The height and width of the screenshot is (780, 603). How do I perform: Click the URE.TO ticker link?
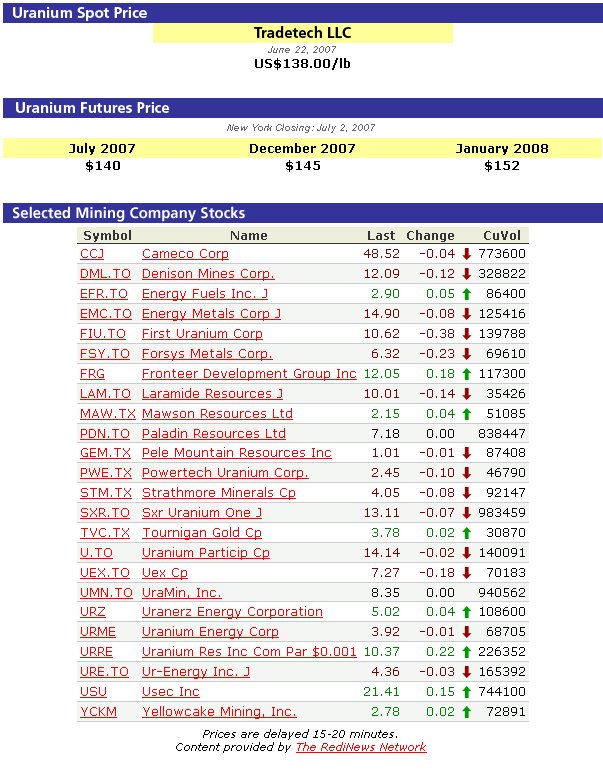coord(104,672)
